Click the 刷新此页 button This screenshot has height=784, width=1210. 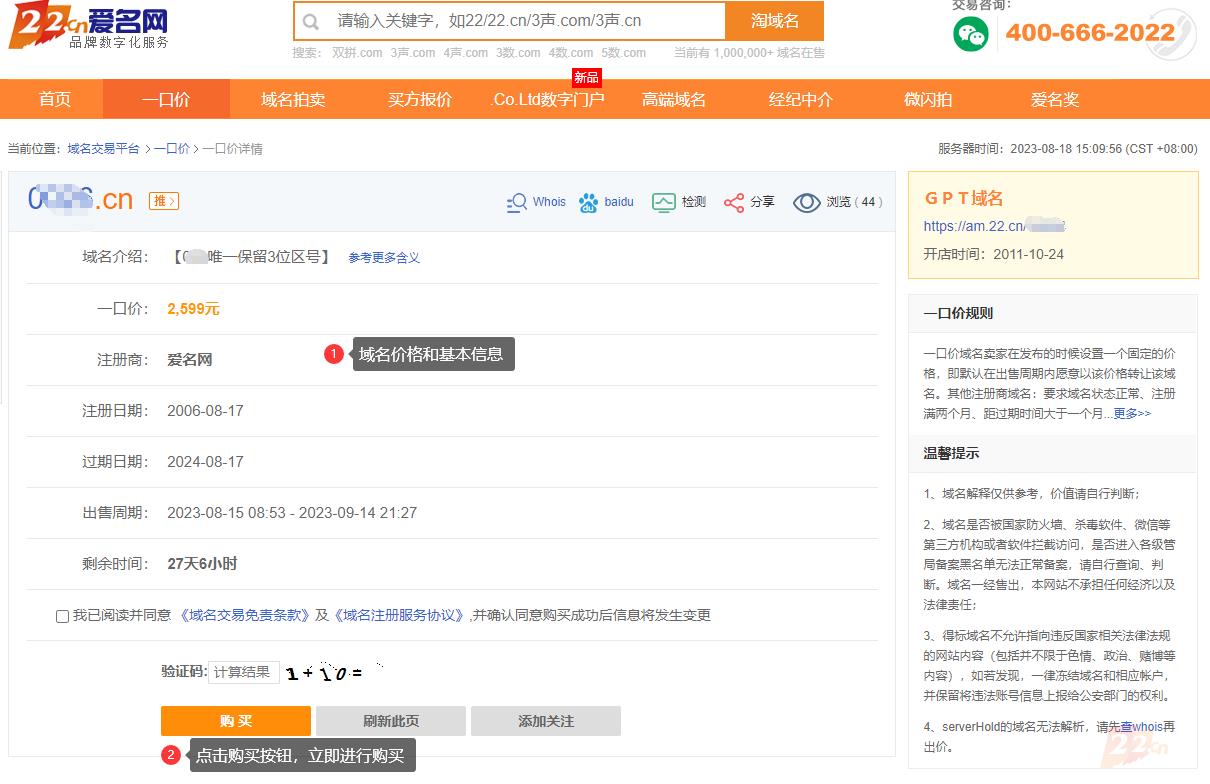391,721
